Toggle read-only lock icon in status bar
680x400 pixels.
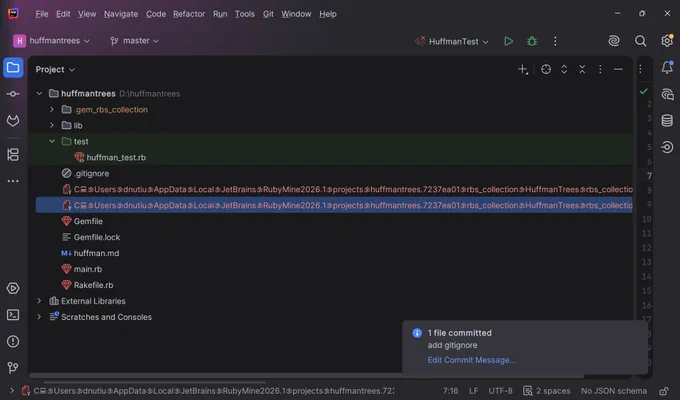point(664,391)
